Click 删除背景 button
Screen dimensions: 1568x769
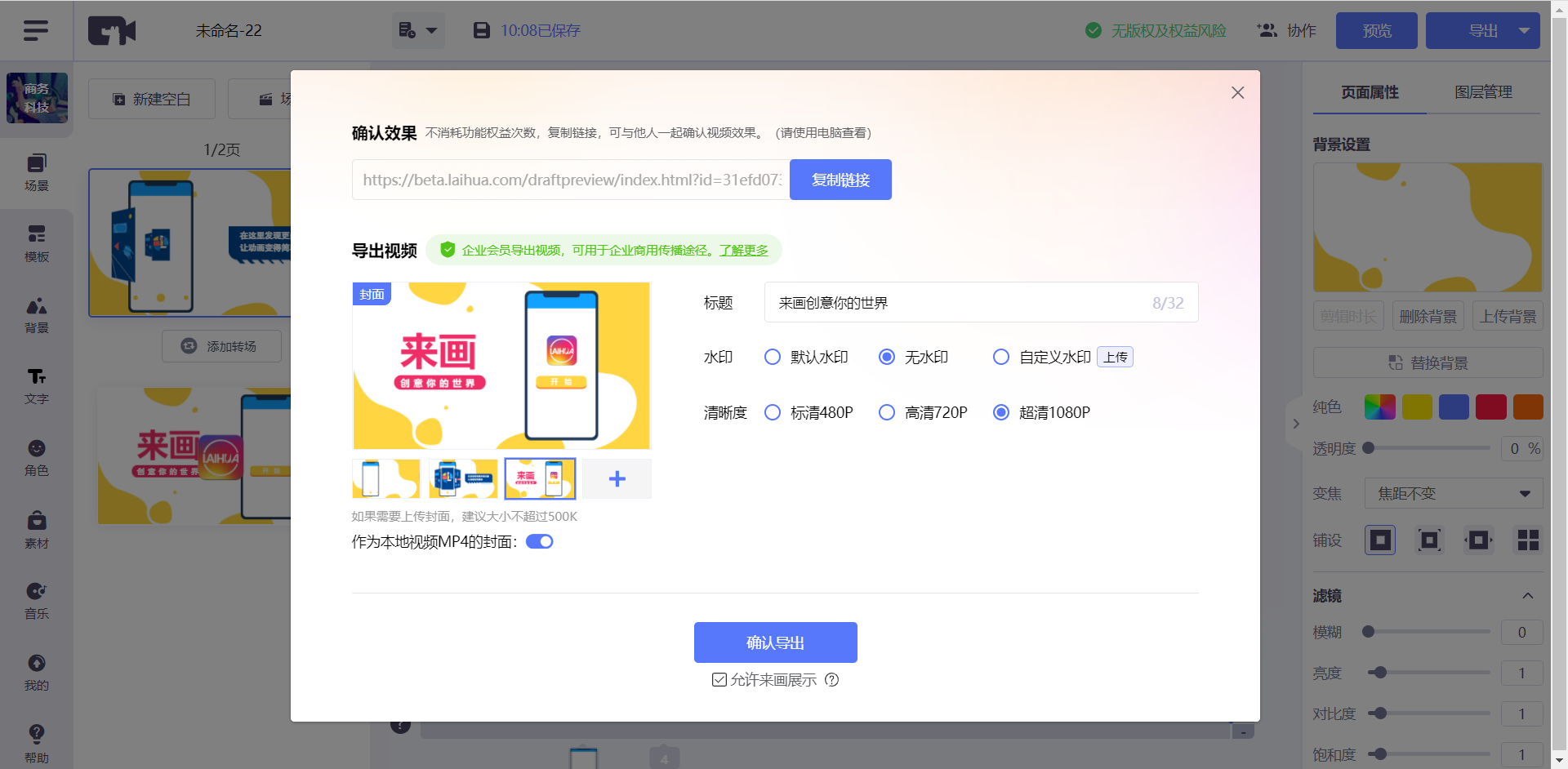point(1428,316)
